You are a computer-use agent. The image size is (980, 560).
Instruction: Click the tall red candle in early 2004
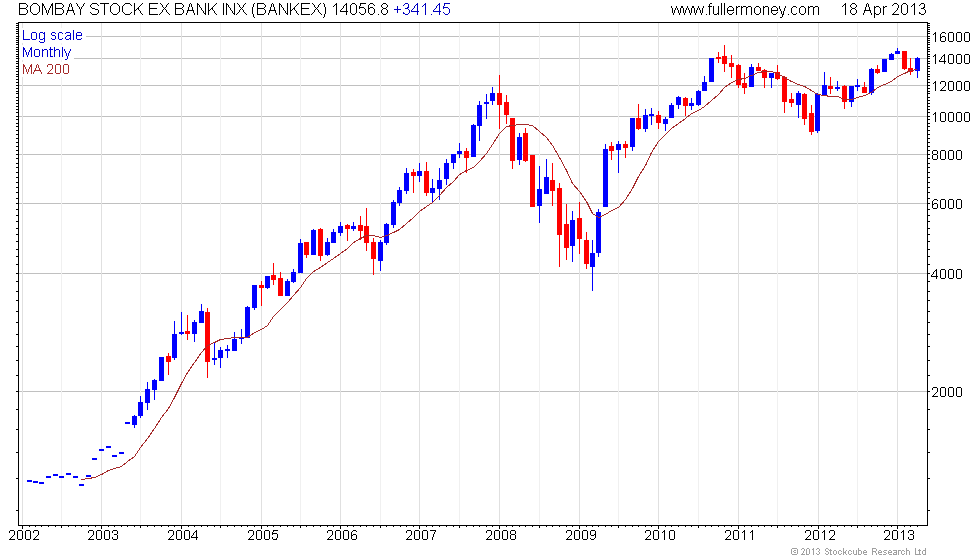coord(208,336)
